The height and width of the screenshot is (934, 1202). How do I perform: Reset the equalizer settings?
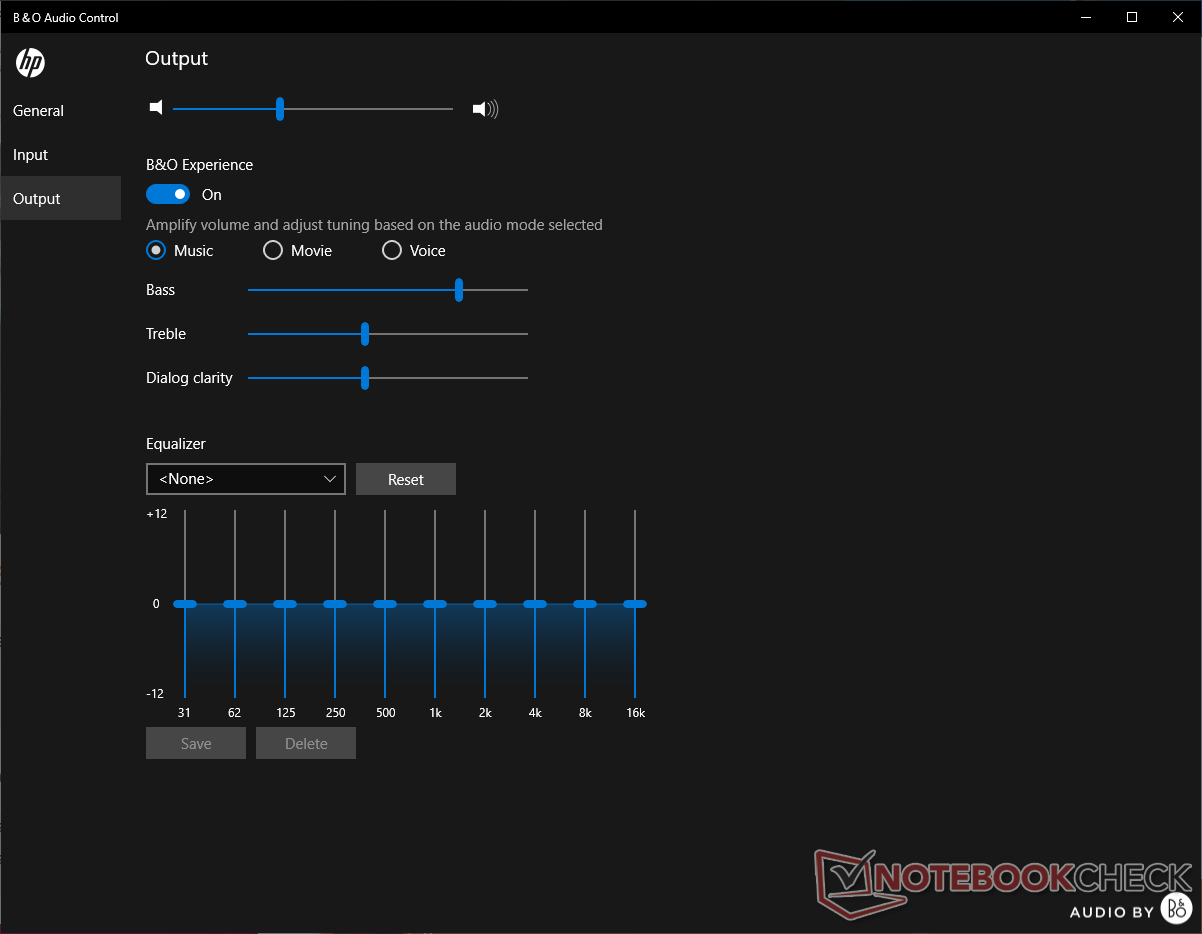[x=405, y=479]
